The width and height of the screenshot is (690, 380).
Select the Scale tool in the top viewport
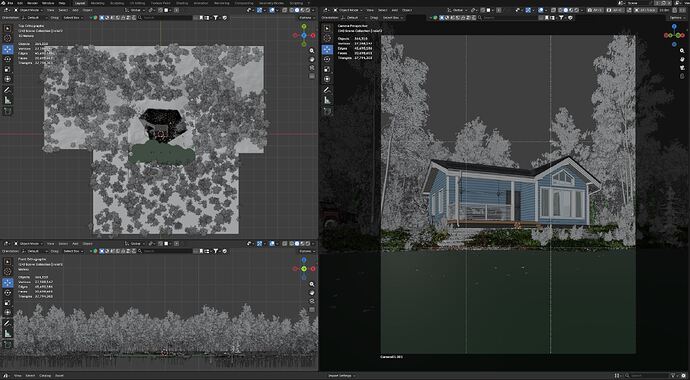(7, 69)
